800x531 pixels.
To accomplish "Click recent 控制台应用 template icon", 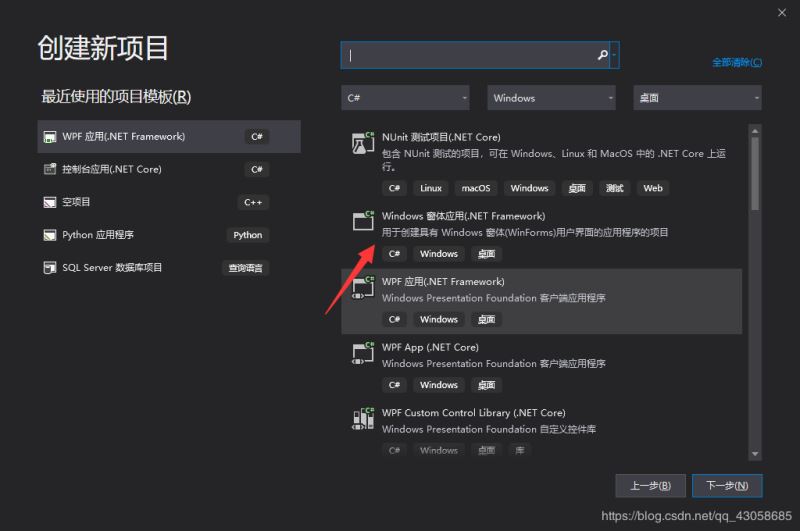I will [x=49, y=169].
